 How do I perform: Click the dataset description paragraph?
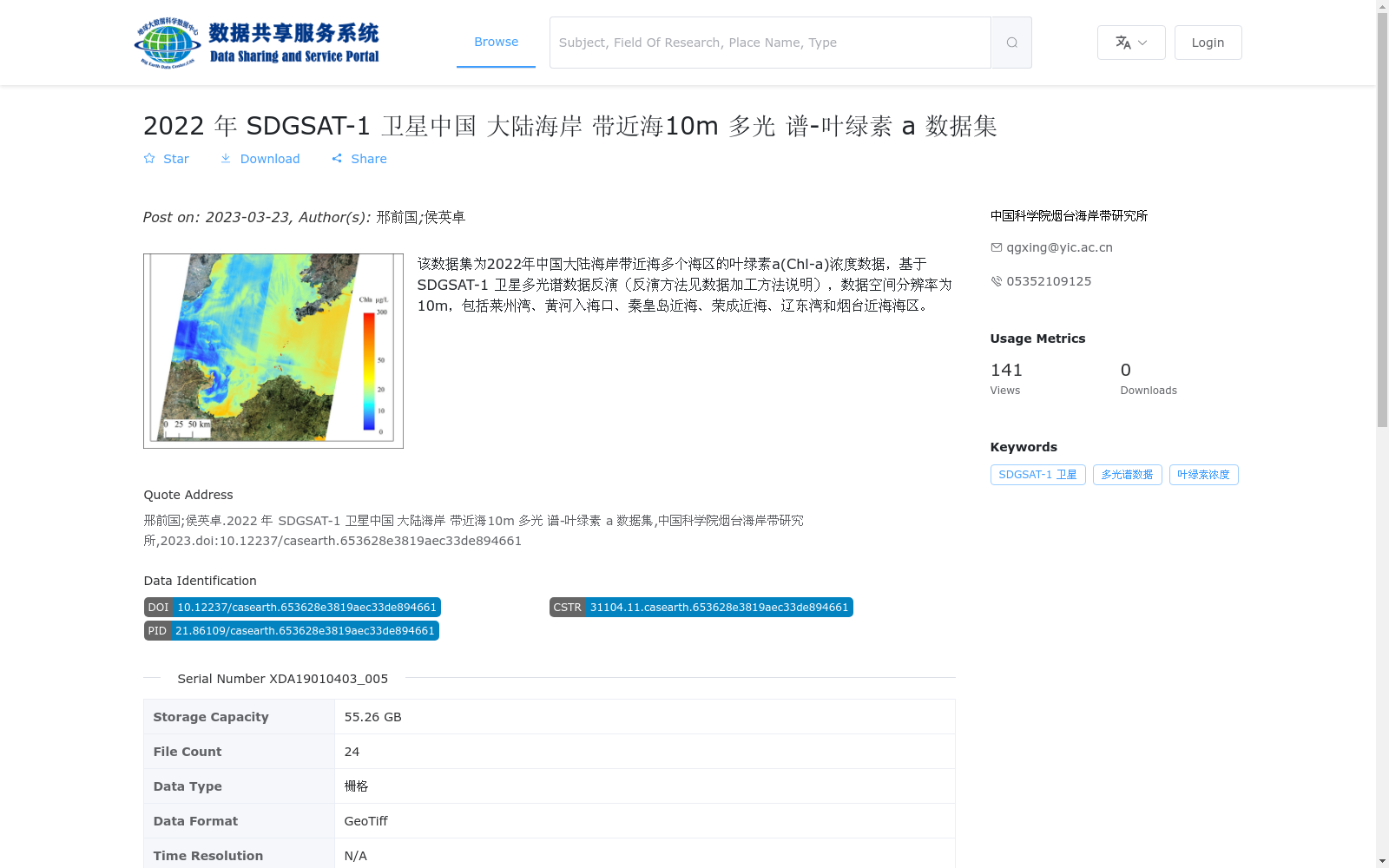point(685,285)
